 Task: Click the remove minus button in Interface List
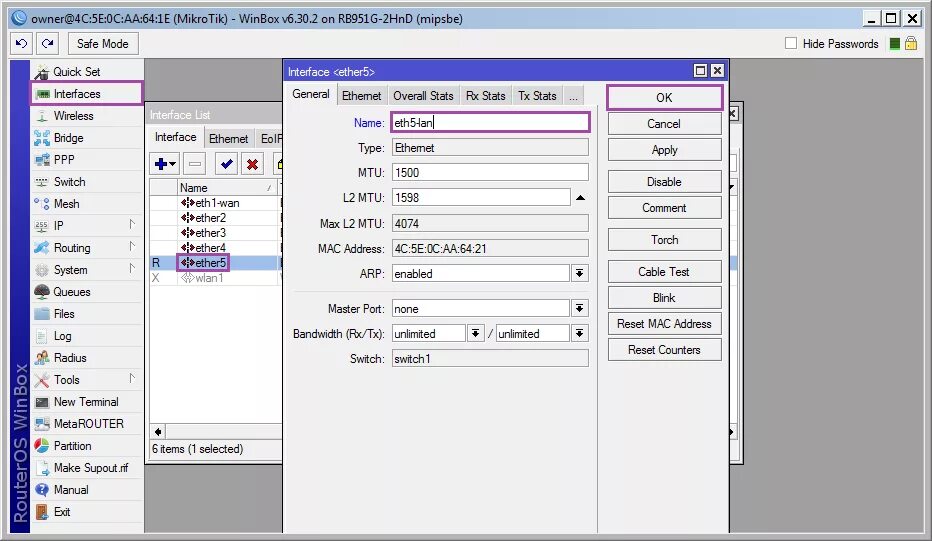click(x=194, y=163)
